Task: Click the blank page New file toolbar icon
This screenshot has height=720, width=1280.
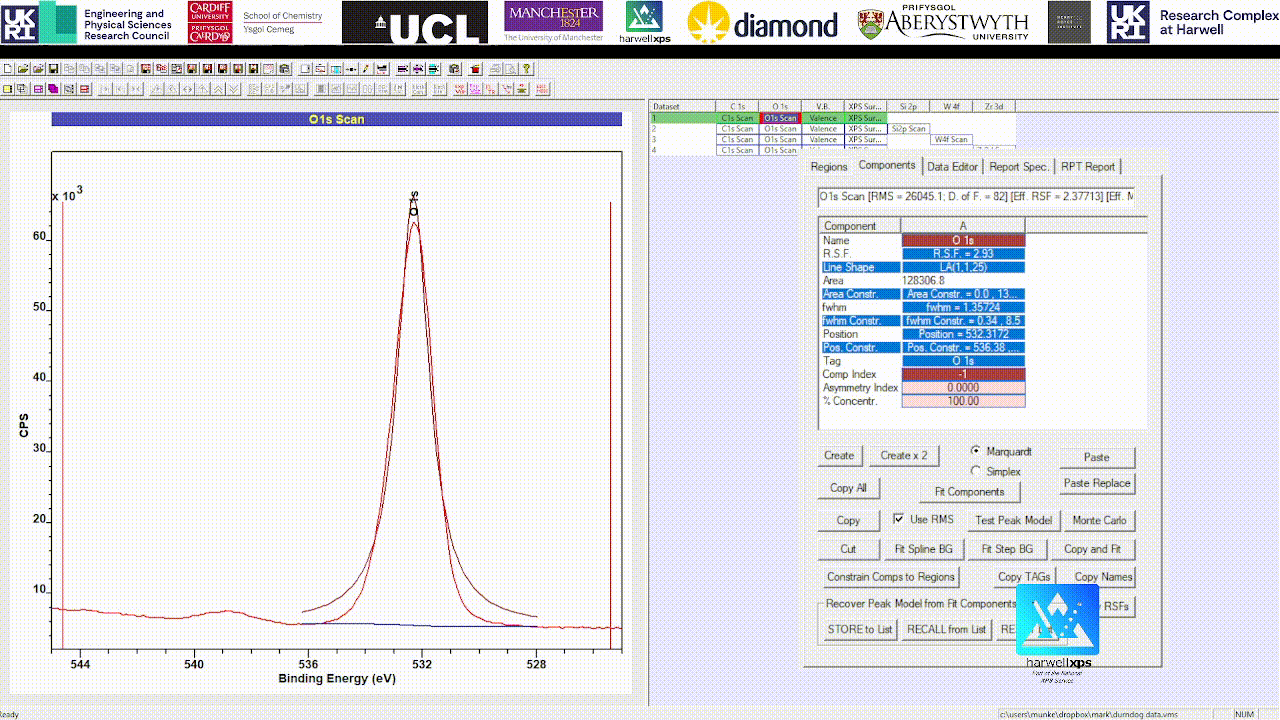Action: point(8,69)
